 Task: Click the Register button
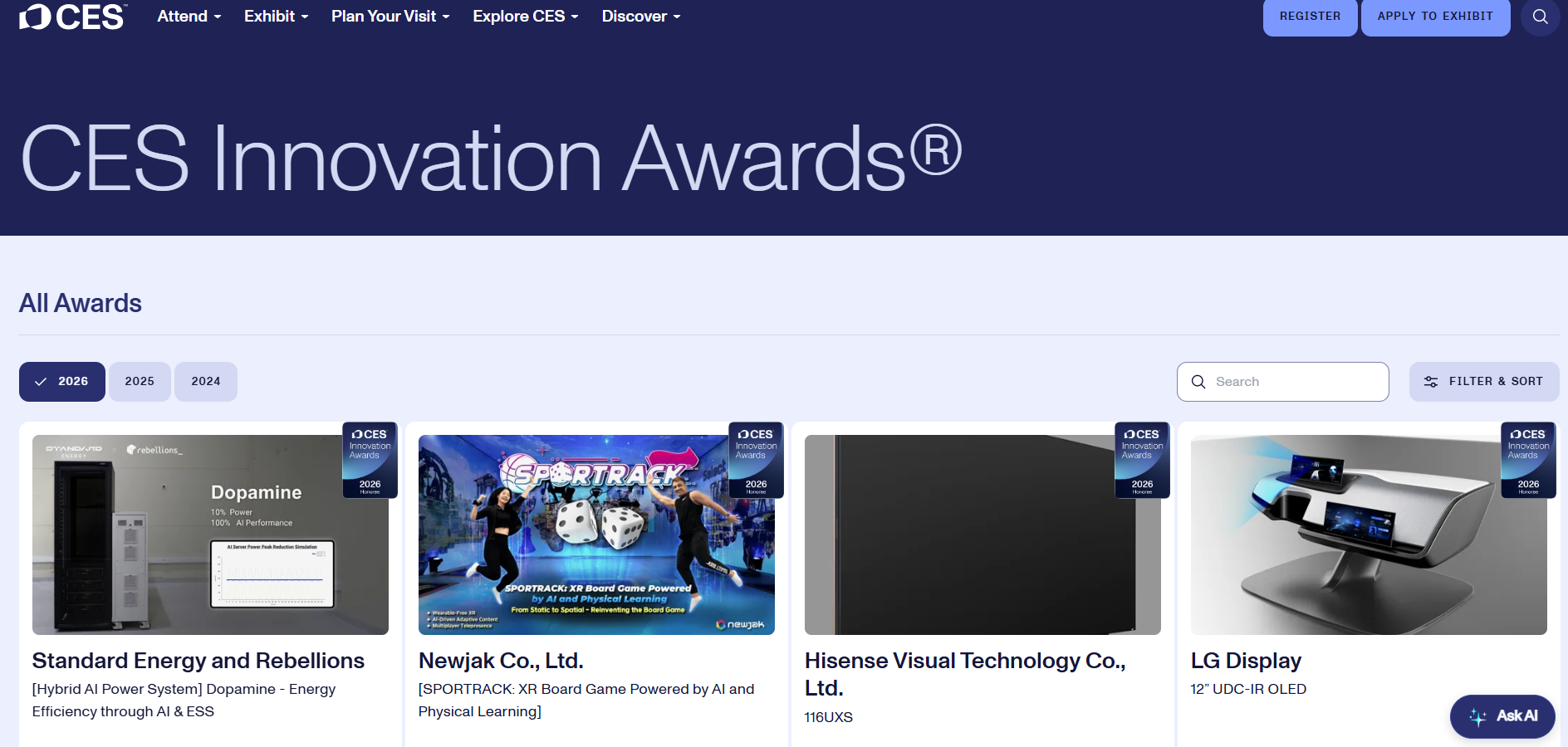1311,17
